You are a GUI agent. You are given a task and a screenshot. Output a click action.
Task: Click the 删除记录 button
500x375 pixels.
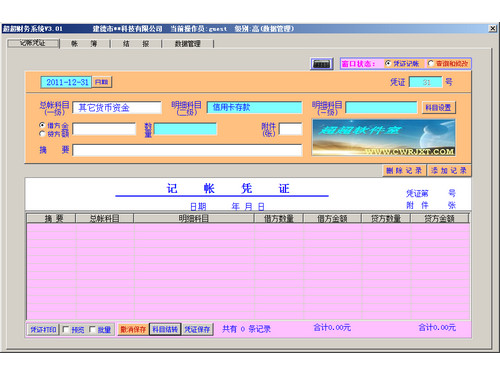click(x=404, y=171)
